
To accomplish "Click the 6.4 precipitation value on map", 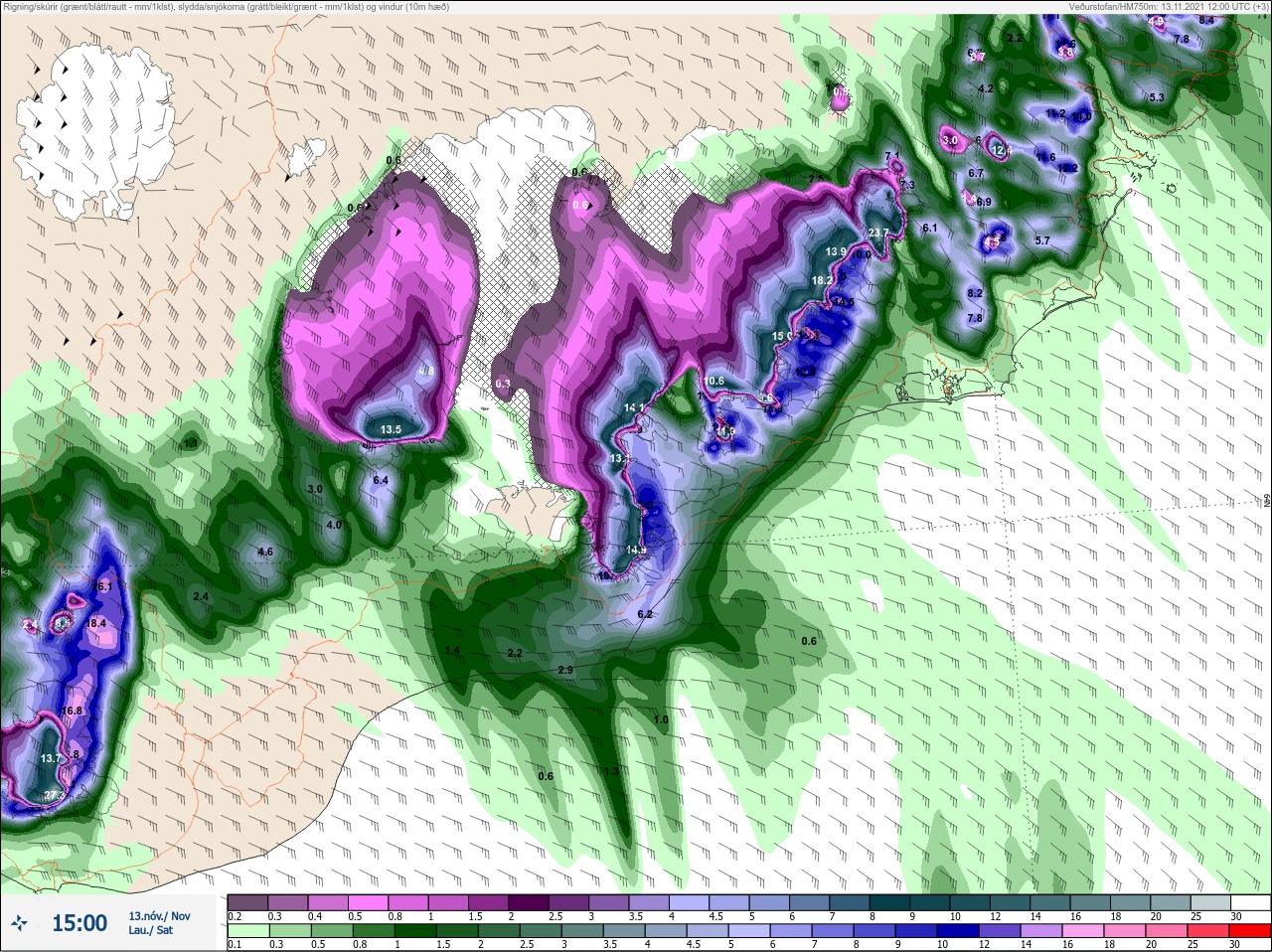I will click(x=380, y=480).
